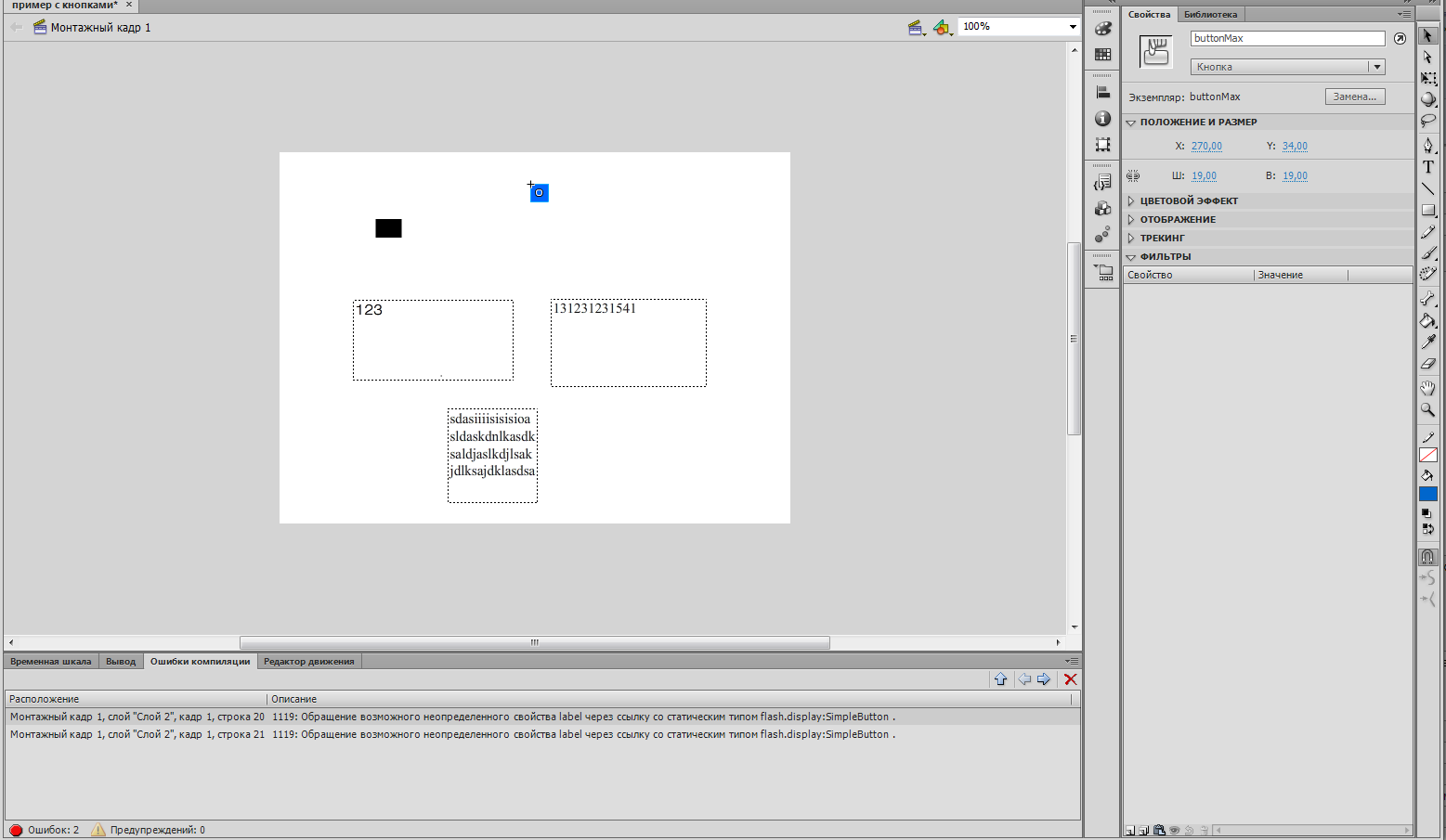
Task: Open the Color palette panel icon
Action: (1102, 29)
